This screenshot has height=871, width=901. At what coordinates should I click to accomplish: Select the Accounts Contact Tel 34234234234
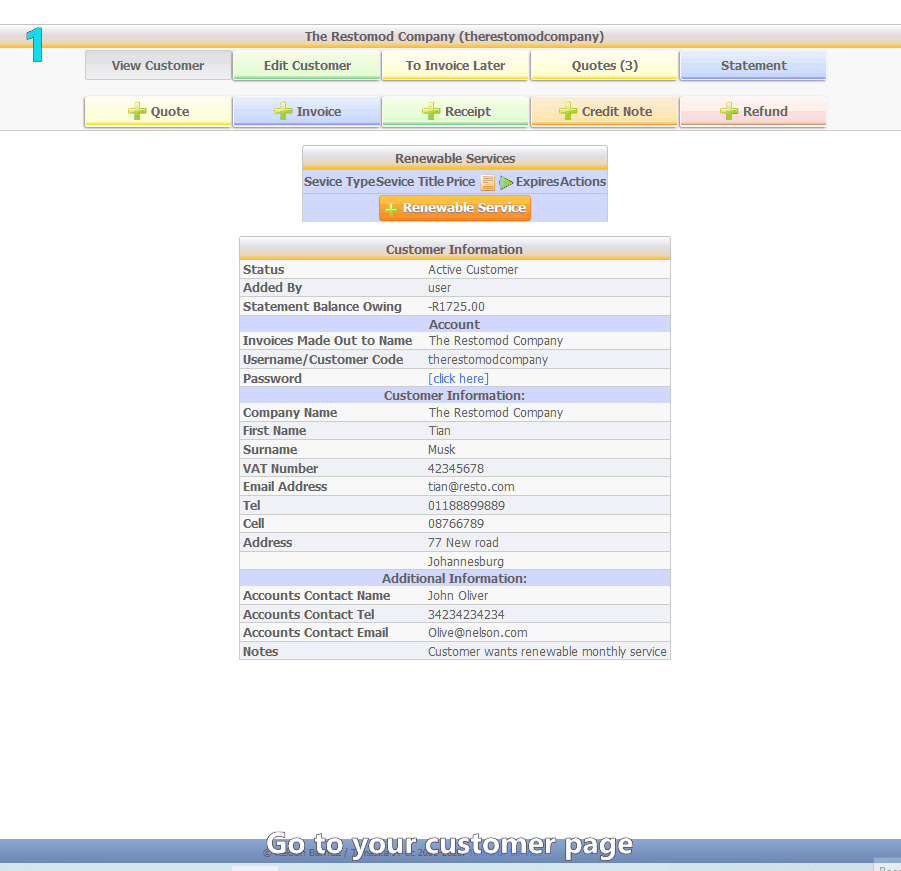pos(466,615)
